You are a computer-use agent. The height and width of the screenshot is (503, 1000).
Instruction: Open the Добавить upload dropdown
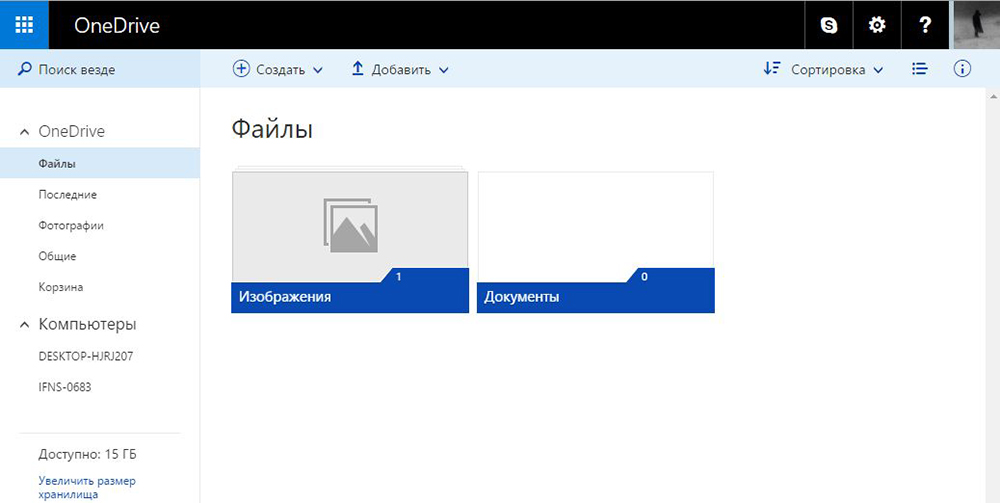click(x=400, y=70)
